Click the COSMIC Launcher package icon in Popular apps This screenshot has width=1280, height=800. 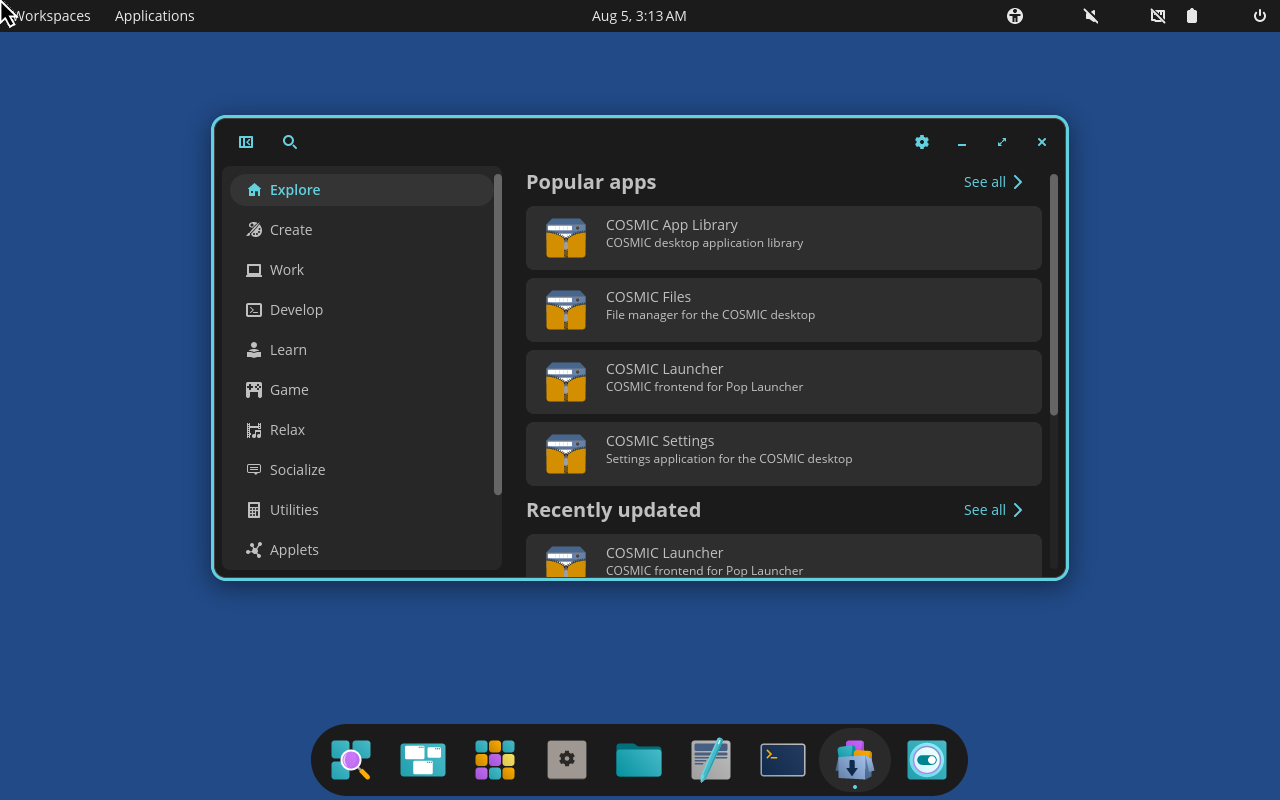pyautogui.click(x=566, y=382)
